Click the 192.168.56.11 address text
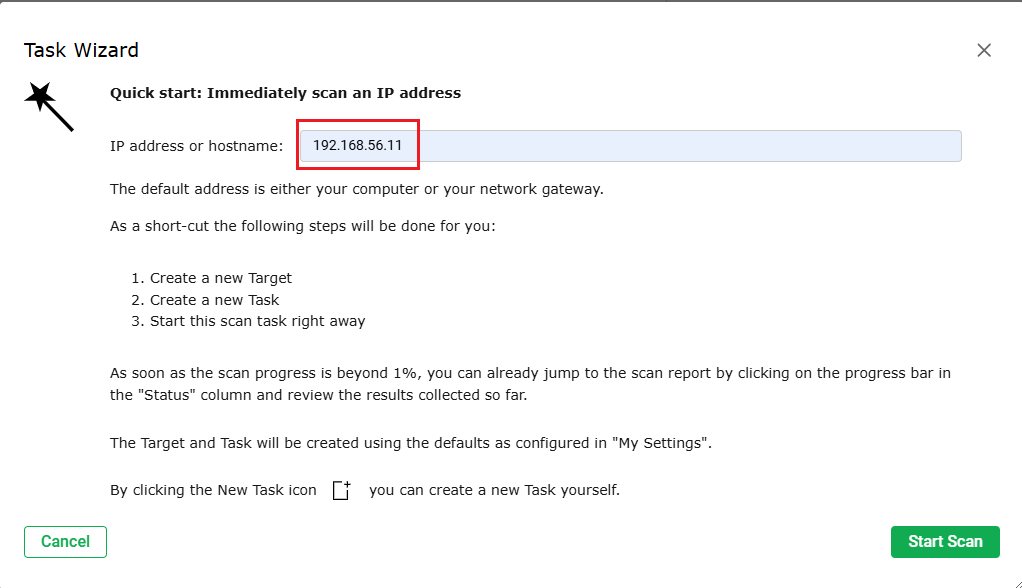This screenshot has height=588, width=1022. point(357,146)
